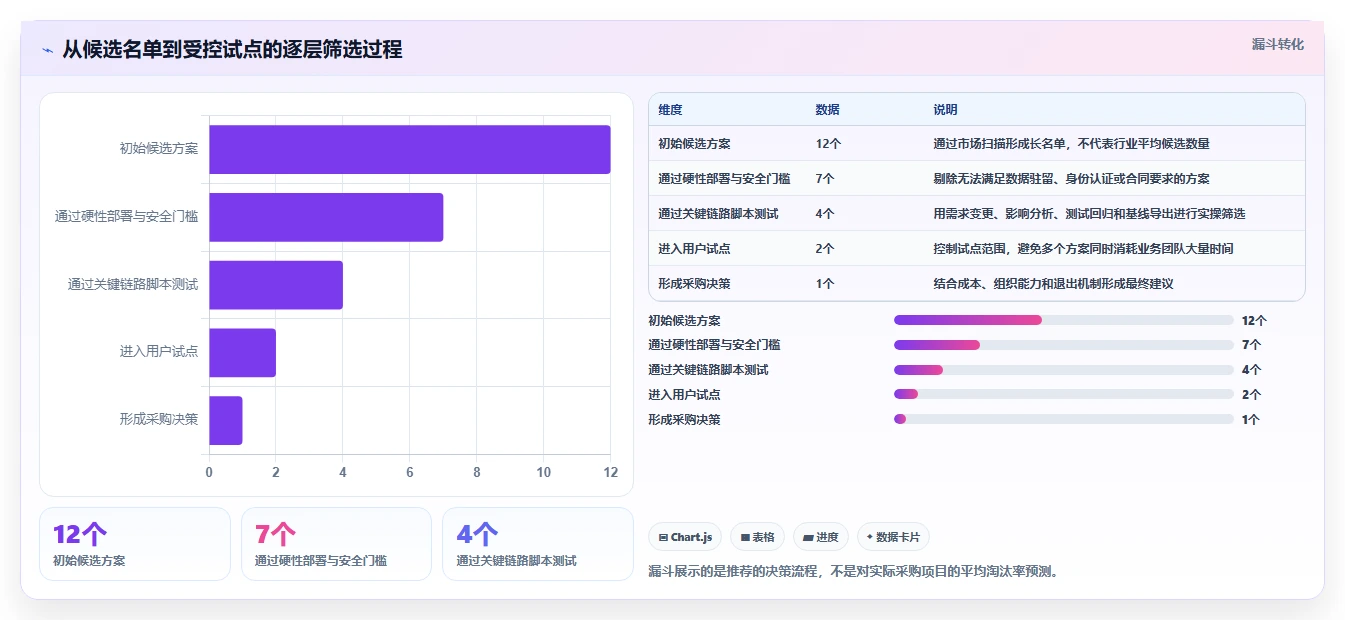The height and width of the screenshot is (620, 1345).
Task: Click the 初始候选方案 label on the chart axis
Action: pos(158,149)
